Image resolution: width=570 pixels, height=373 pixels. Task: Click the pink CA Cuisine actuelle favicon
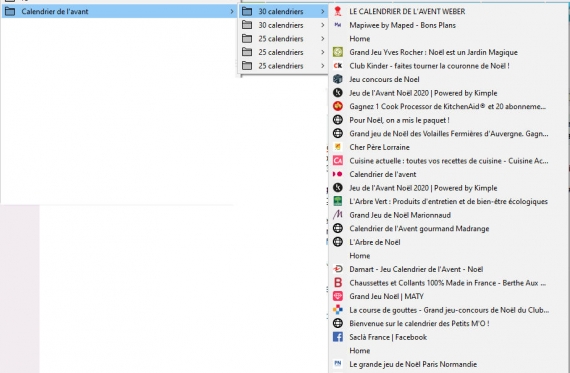tap(338, 160)
